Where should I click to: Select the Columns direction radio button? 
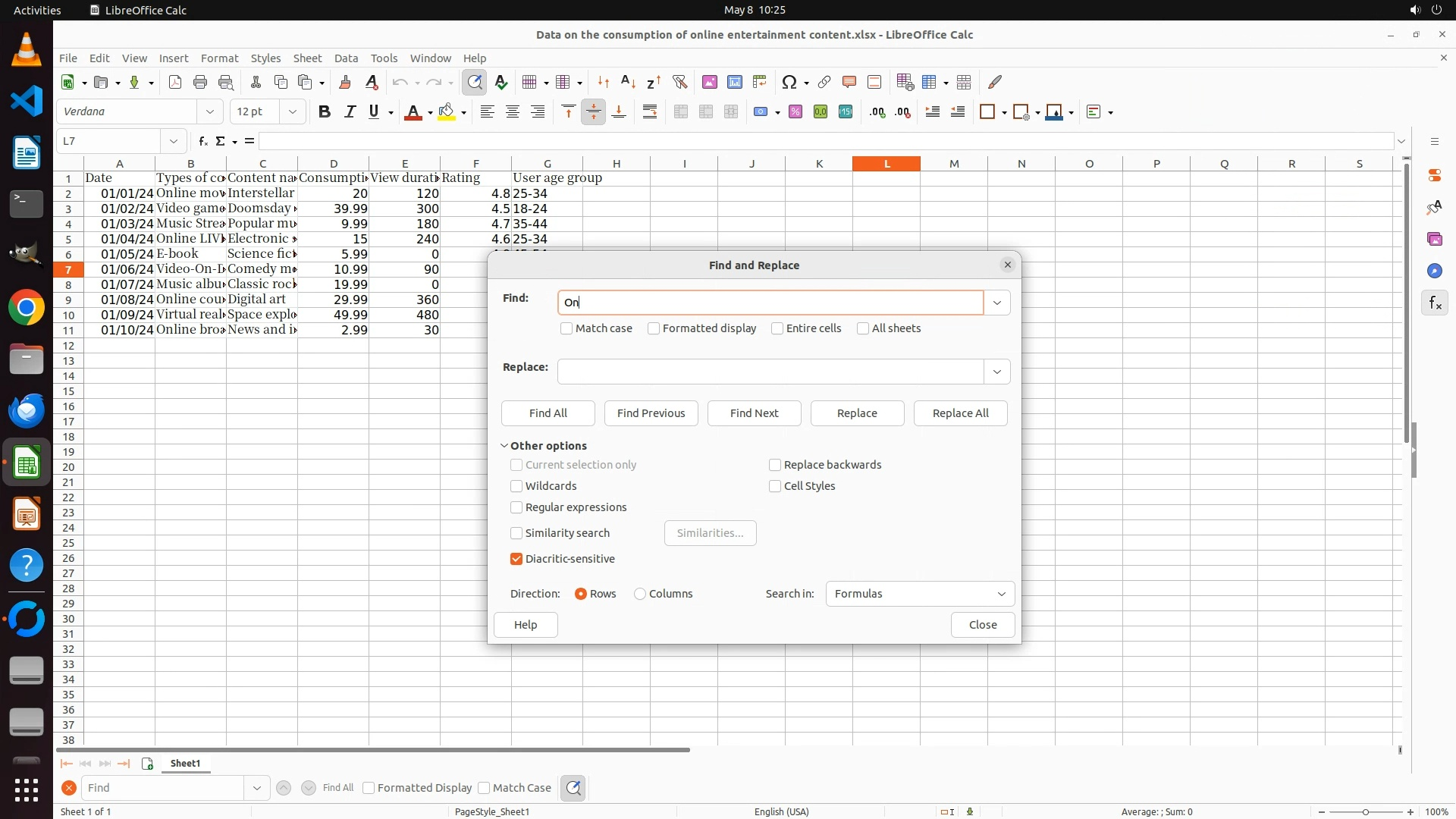640,594
